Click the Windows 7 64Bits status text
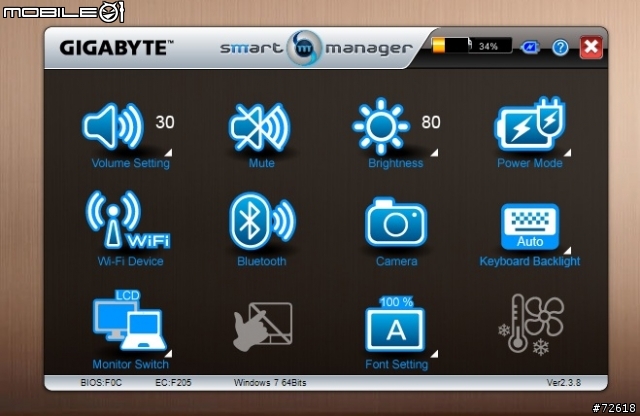 [x=270, y=383]
